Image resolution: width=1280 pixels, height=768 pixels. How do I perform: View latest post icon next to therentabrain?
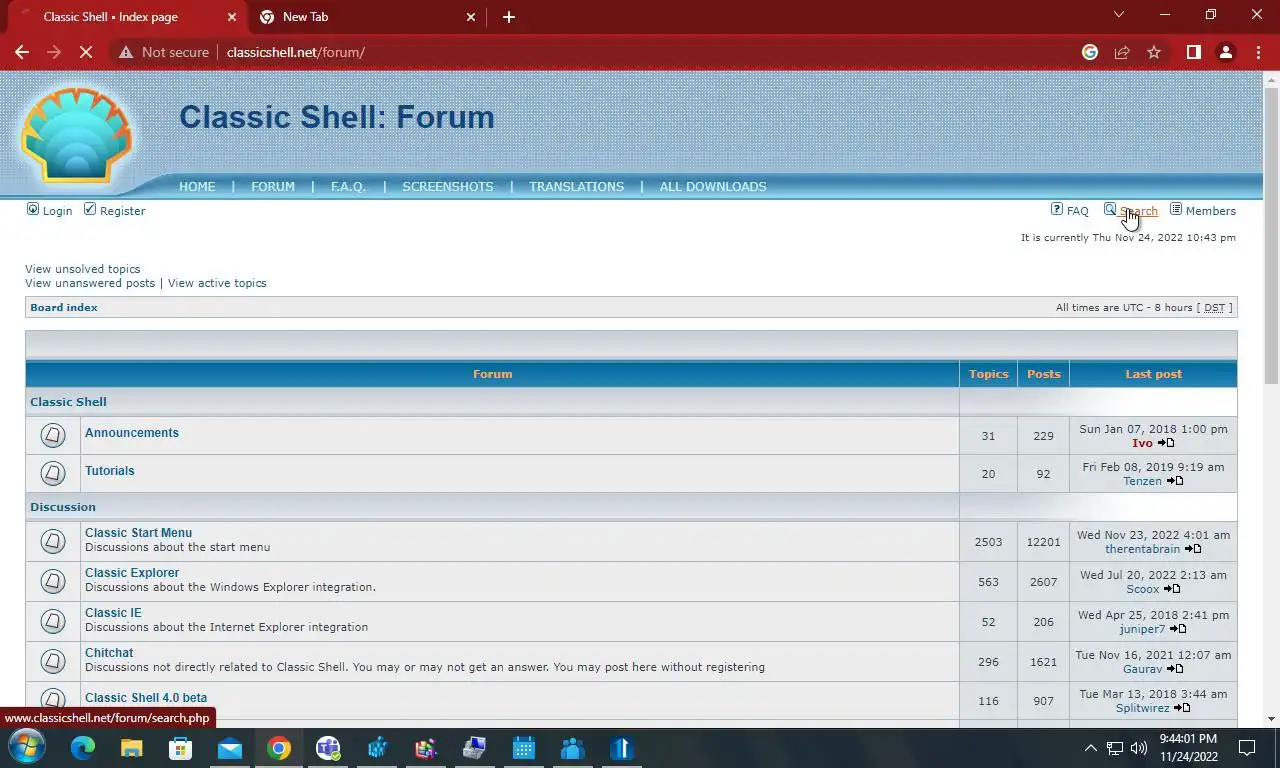(1193, 549)
